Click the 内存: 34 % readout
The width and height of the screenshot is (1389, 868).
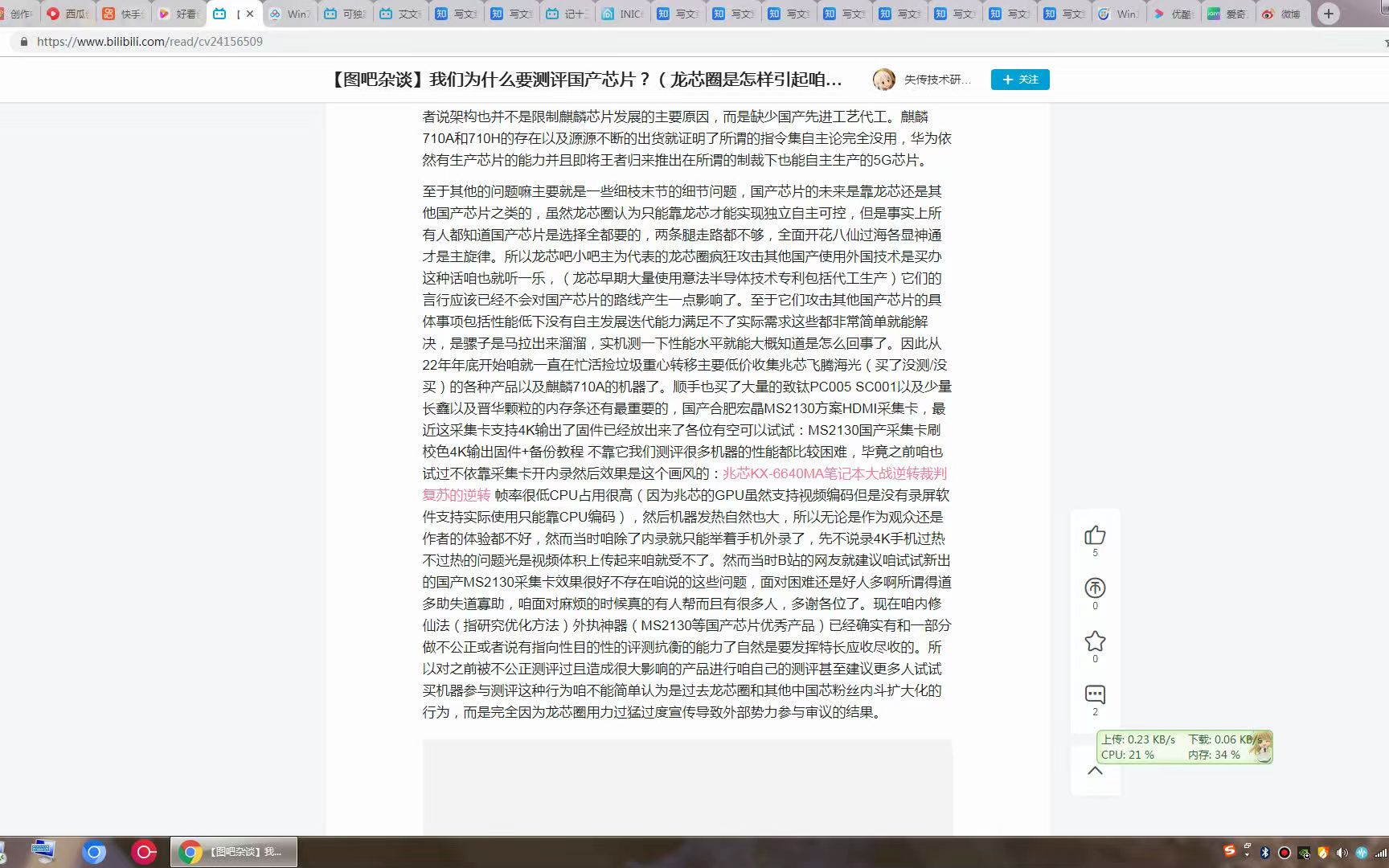tap(1214, 755)
